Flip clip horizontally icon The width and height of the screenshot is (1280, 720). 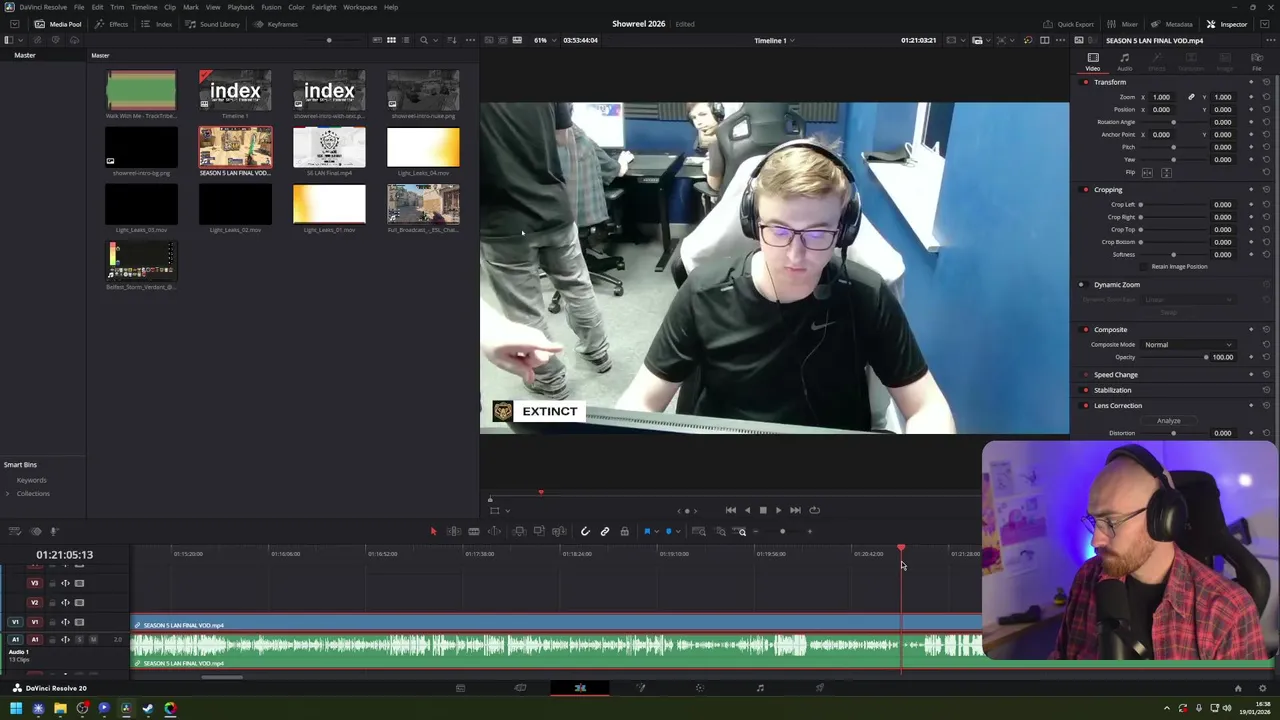coord(1147,173)
